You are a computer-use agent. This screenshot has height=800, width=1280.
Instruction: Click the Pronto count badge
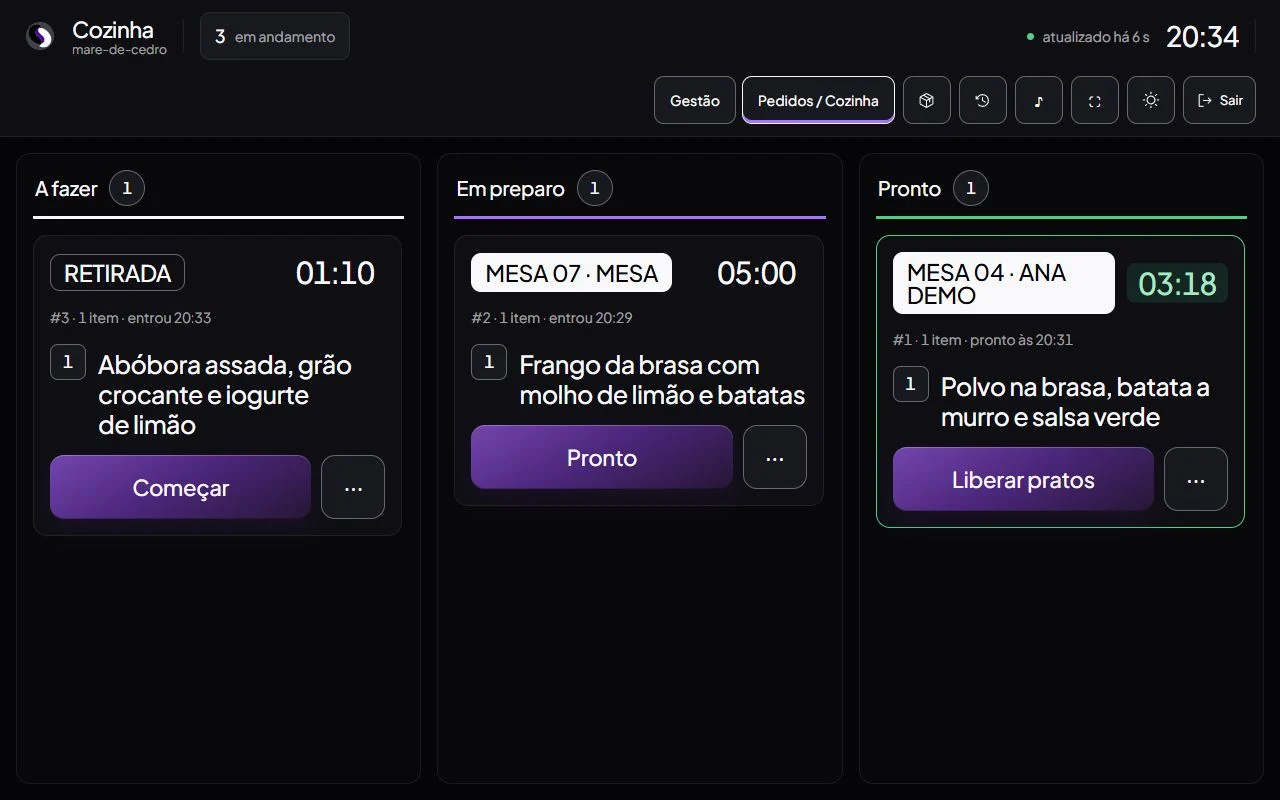pos(970,188)
